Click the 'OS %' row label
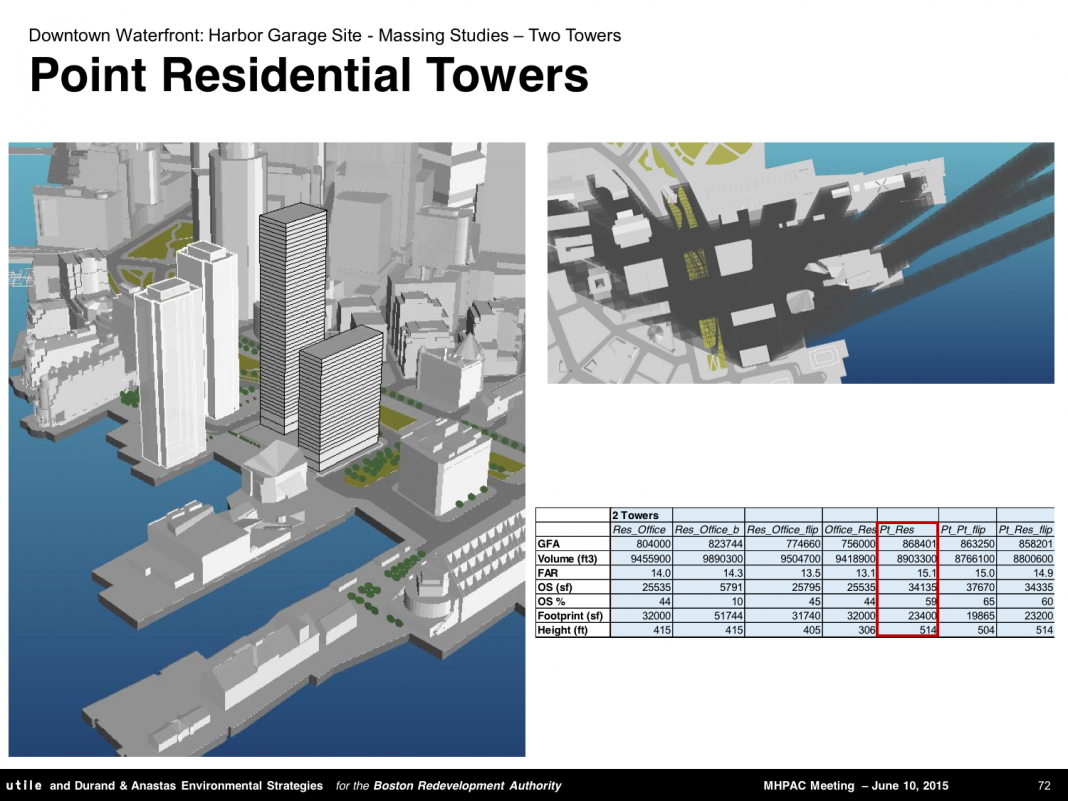The width and height of the screenshot is (1068, 801). point(552,601)
